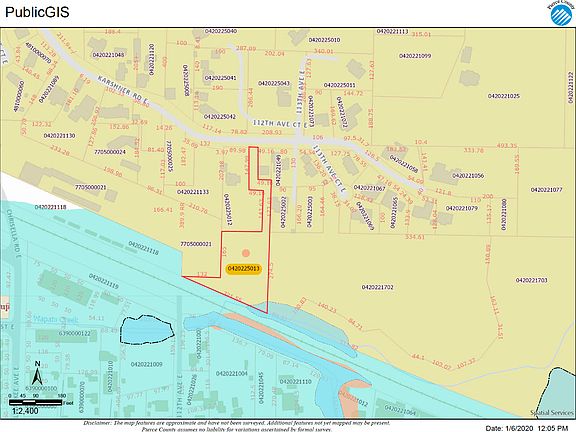Select parcel 0420221702 label
The height and width of the screenshot is (432, 576).
pos(378,287)
